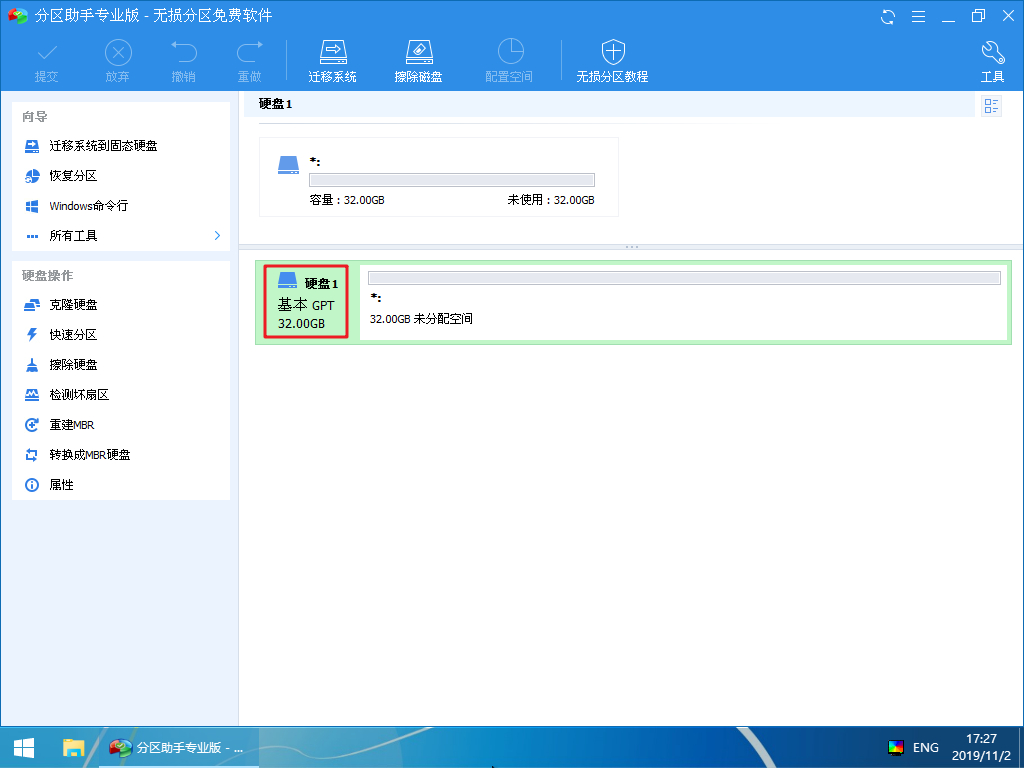Click 克隆硬盘 in disk operations

[73, 305]
